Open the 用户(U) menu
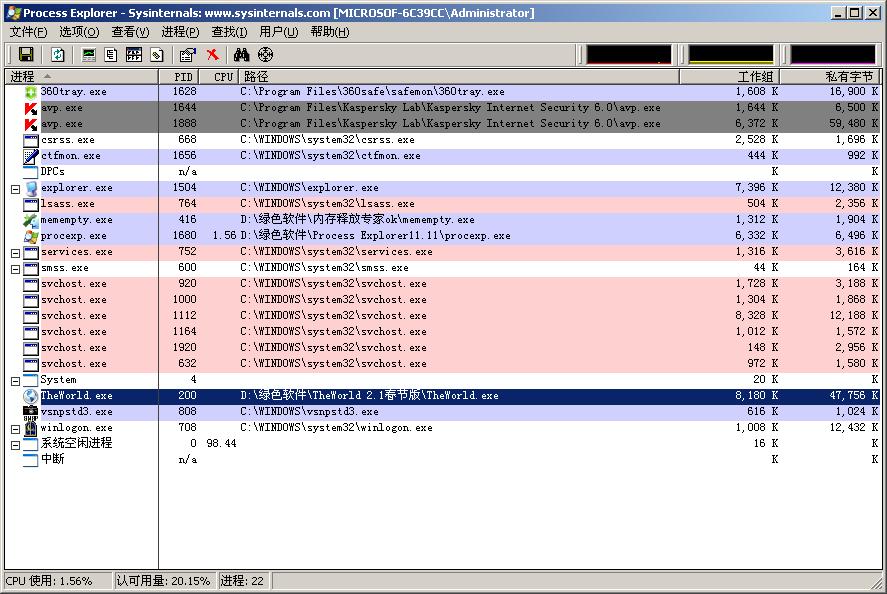Screen dimensions: 887x594 pos(278,32)
